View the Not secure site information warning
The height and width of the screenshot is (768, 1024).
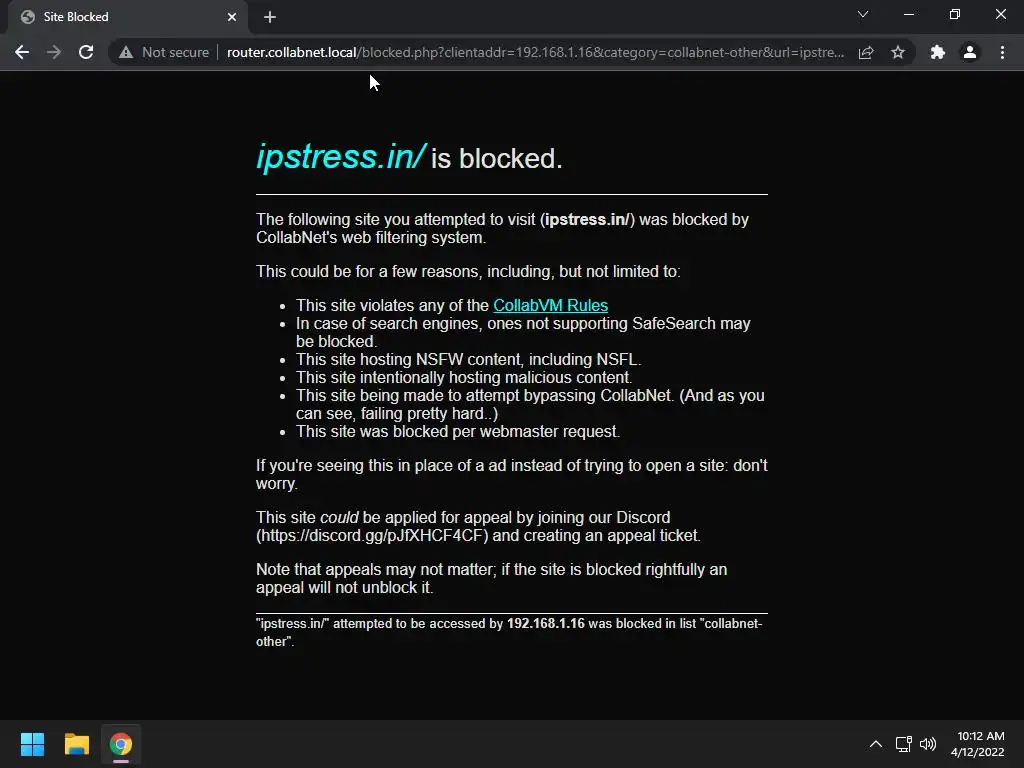click(164, 52)
